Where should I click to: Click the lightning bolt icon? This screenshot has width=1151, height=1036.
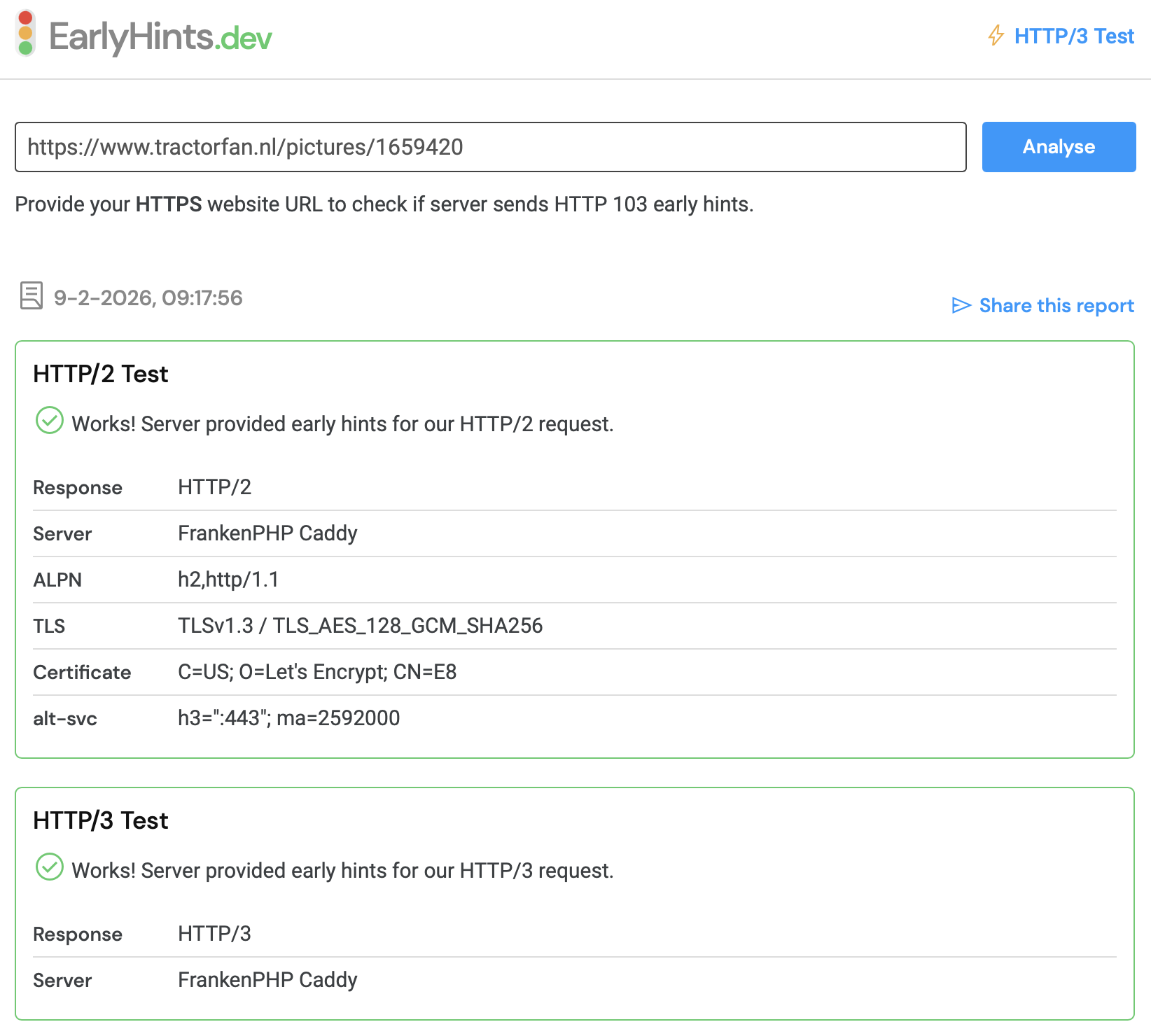(x=996, y=36)
